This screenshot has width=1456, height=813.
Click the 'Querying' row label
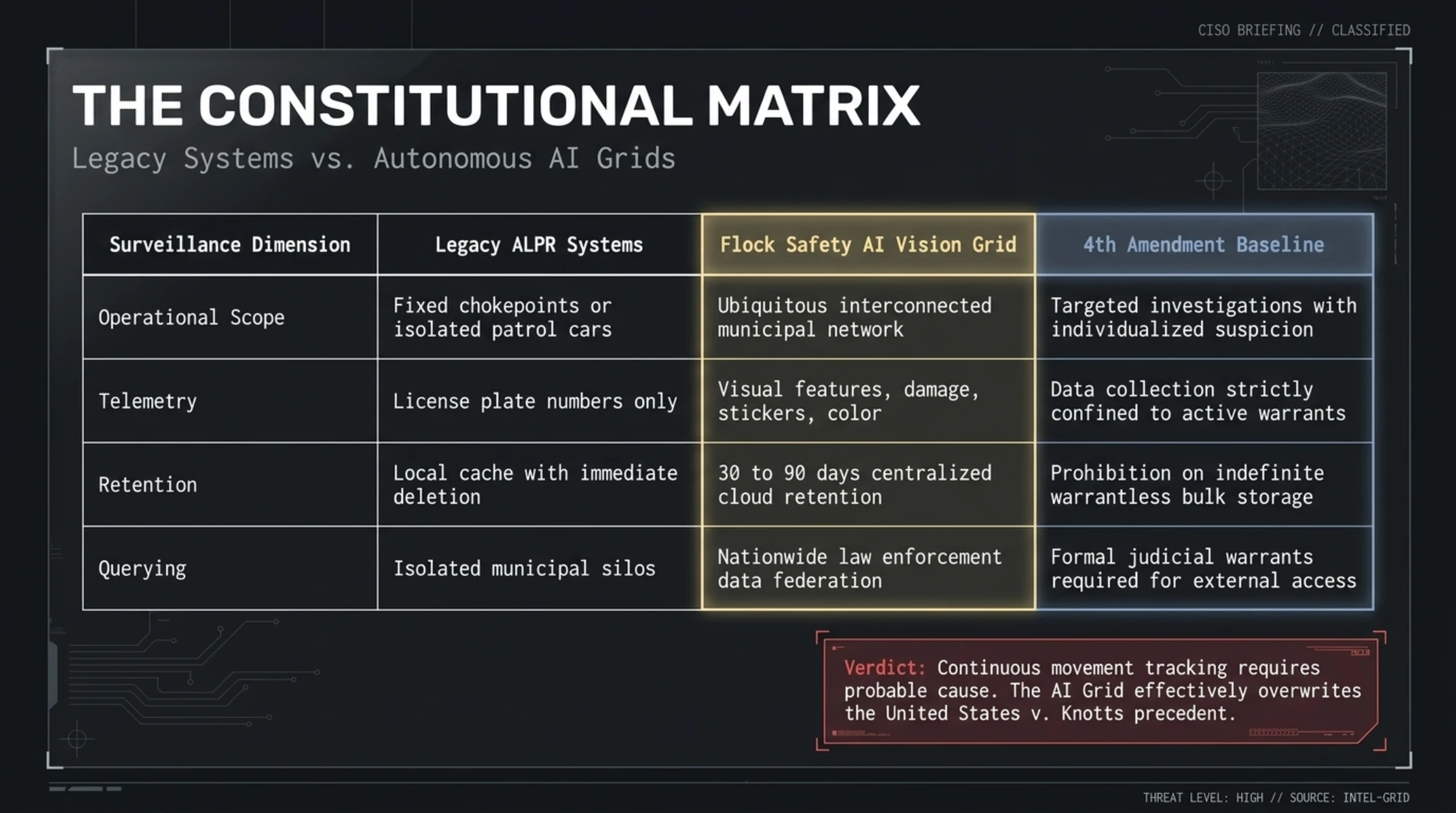pyautogui.click(x=142, y=569)
